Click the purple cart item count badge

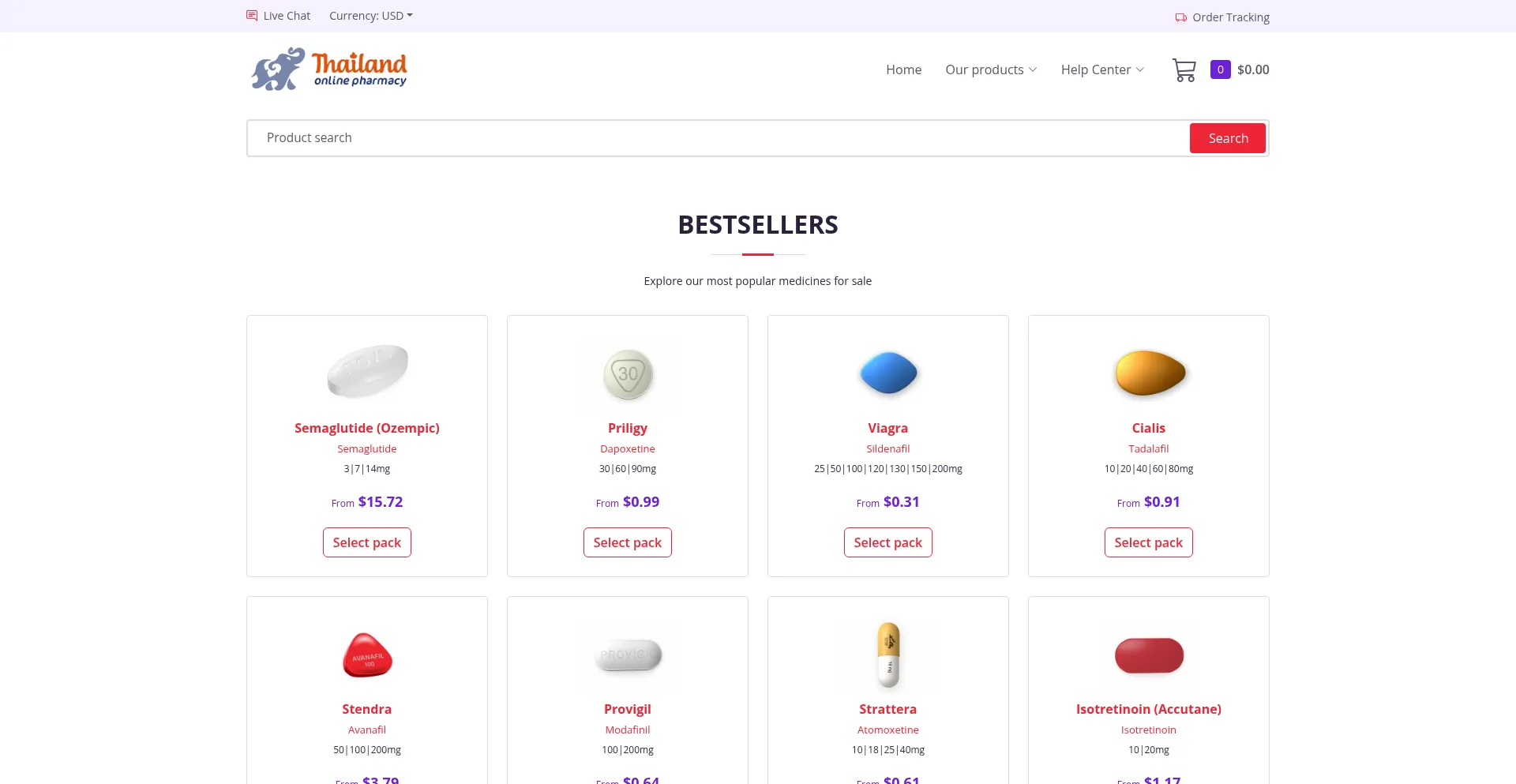[1220, 69]
